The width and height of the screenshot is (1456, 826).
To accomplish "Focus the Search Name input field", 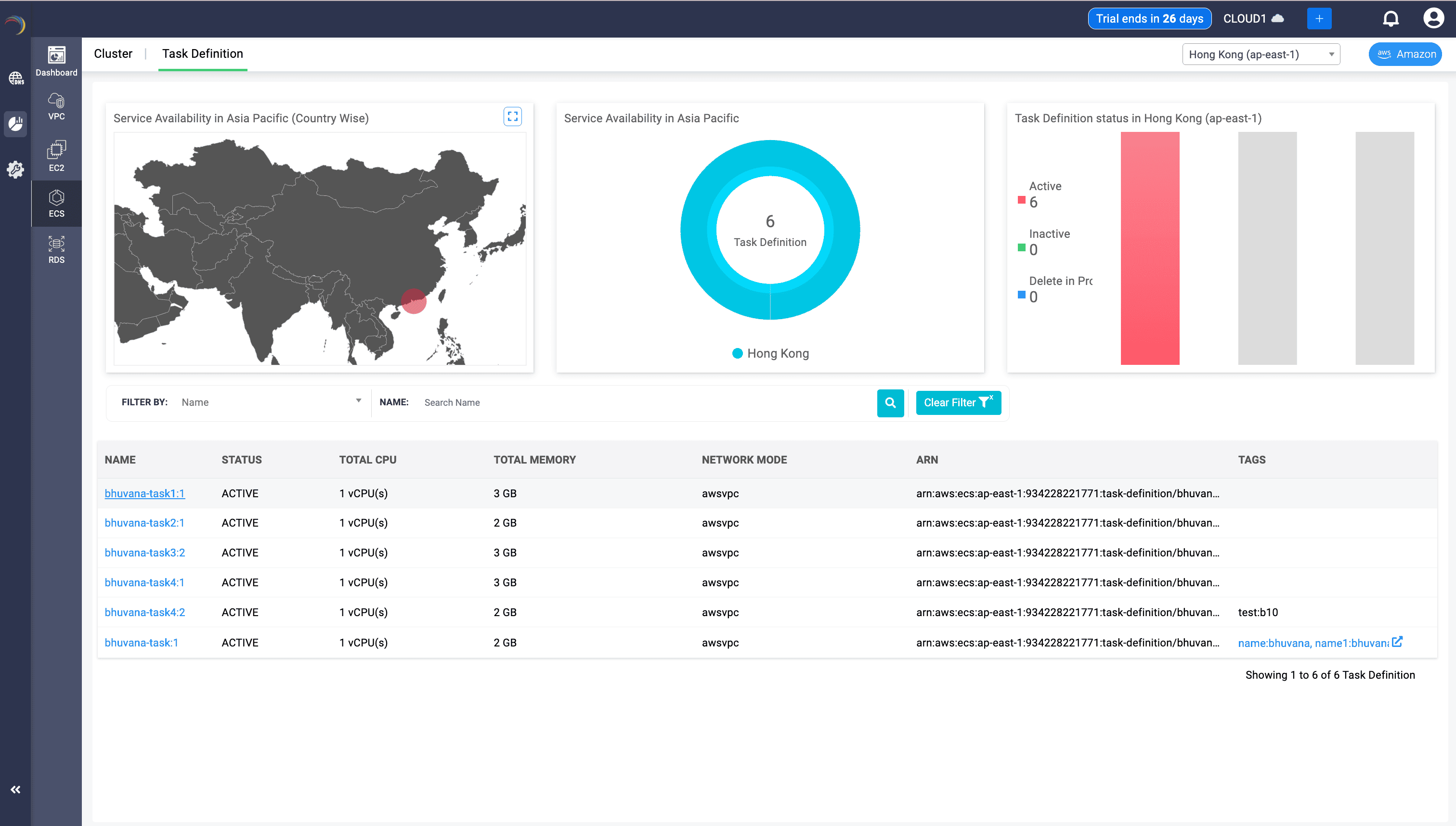I will 647,402.
